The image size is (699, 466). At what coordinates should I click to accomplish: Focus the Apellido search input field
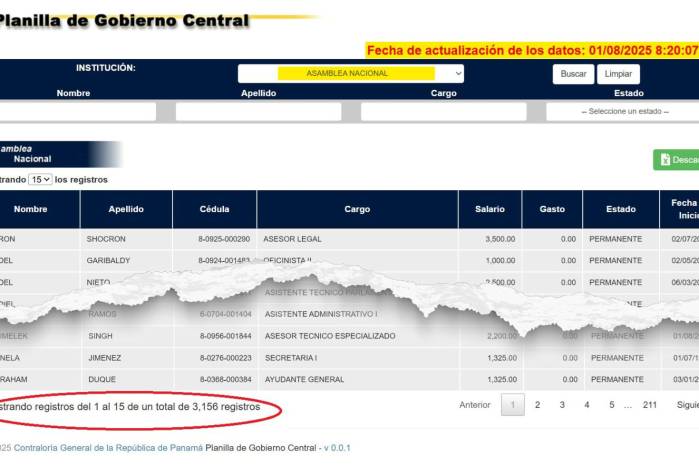coord(259,111)
